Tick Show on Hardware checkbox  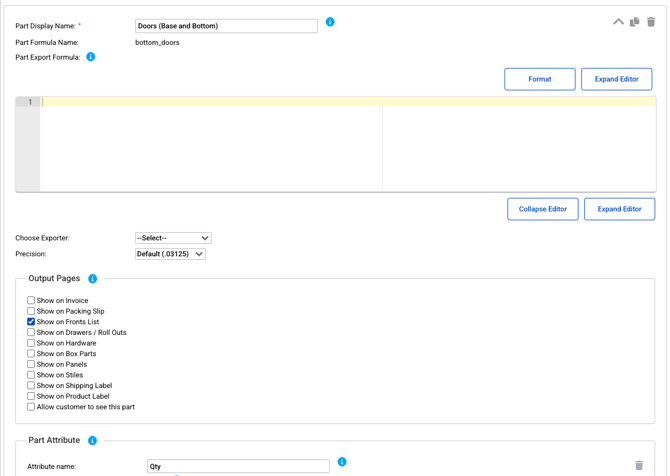click(x=31, y=343)
